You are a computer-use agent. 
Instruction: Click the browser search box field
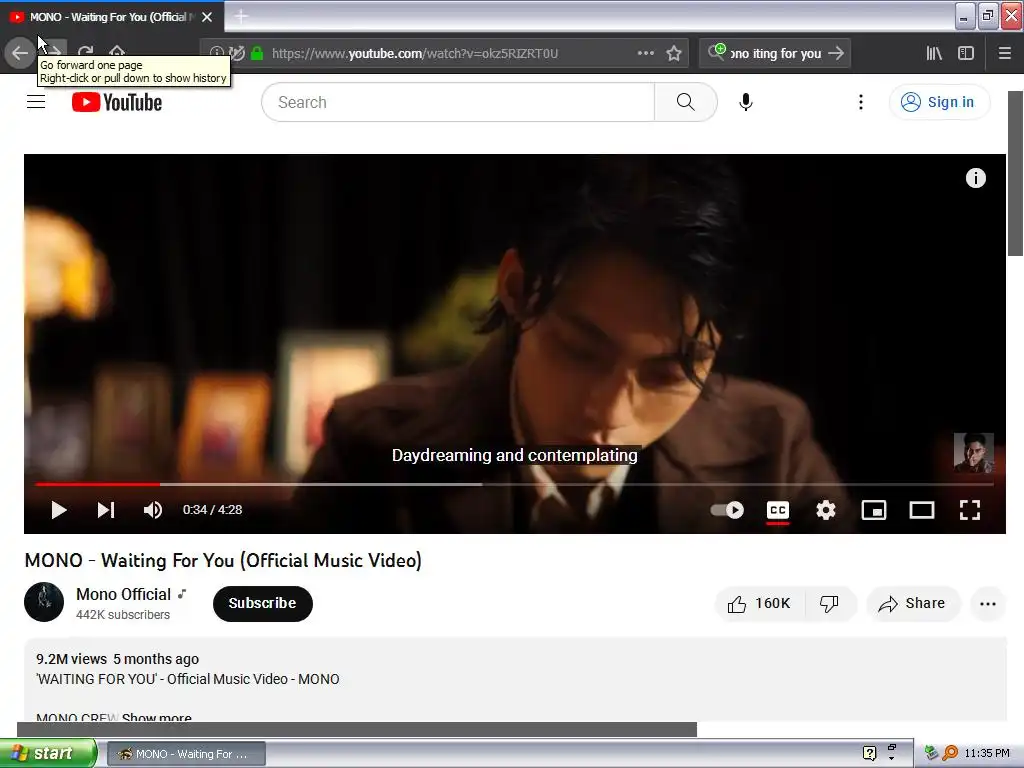click(775, 53)
